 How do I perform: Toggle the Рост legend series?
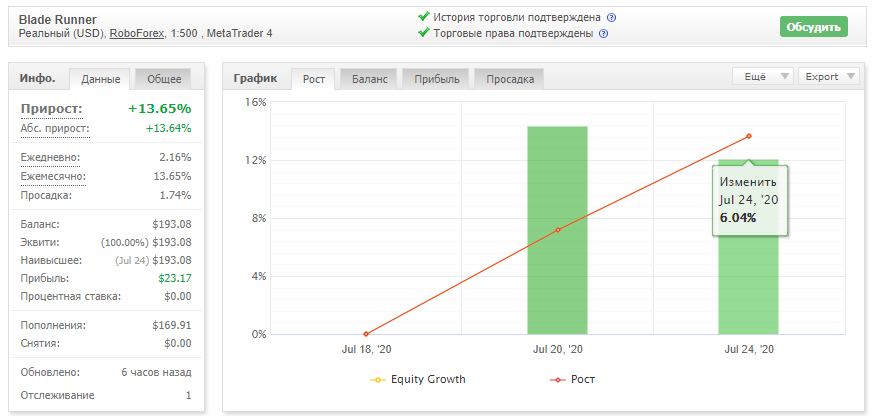(x=572, y=380)
